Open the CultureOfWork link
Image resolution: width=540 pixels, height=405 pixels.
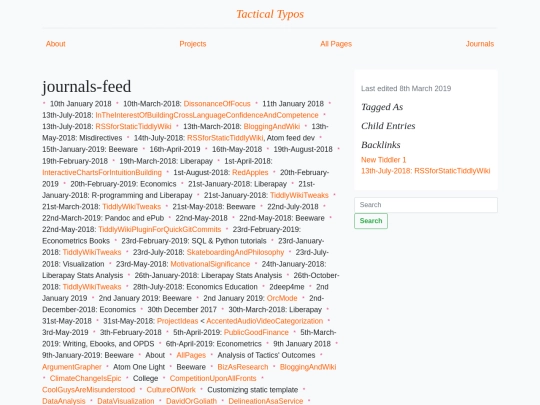click(171, 390)
